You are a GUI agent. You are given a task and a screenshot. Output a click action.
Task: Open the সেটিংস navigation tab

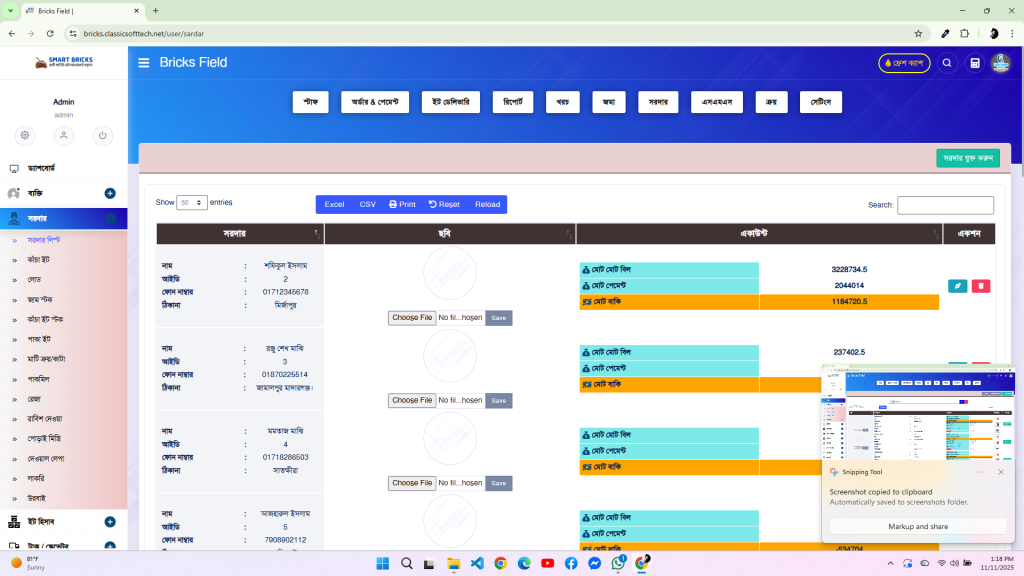click(x=820, y=102)
